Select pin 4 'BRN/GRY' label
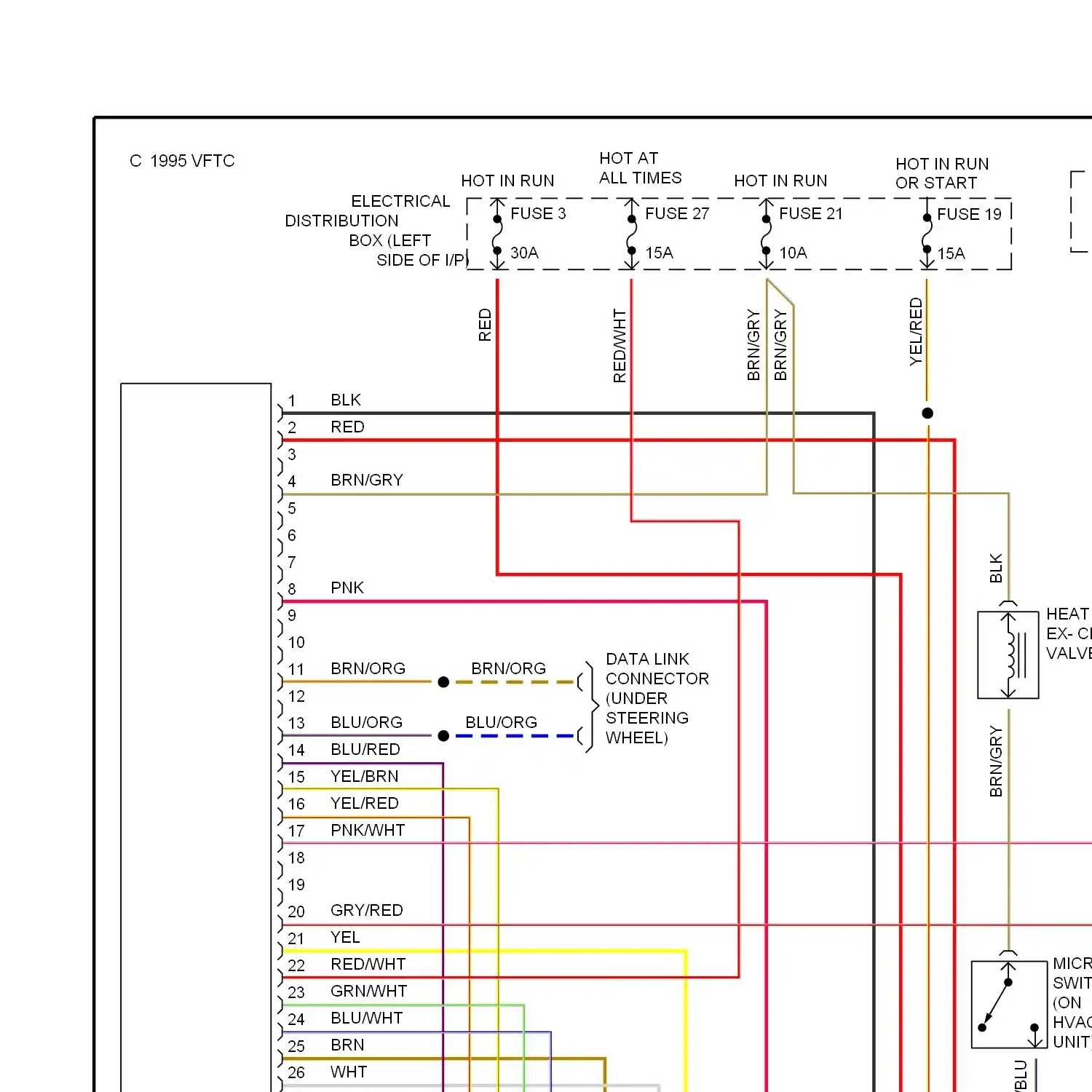1092x1092 pixels. pos(367,480)
